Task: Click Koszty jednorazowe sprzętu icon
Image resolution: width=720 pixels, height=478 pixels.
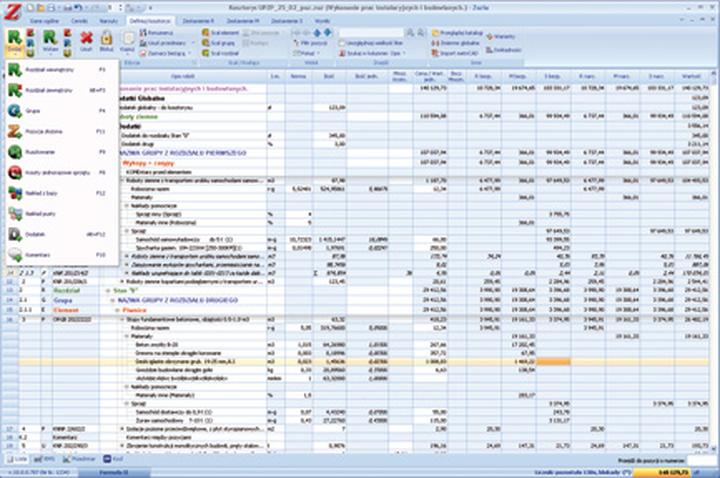Action: (x=15, y=172)
